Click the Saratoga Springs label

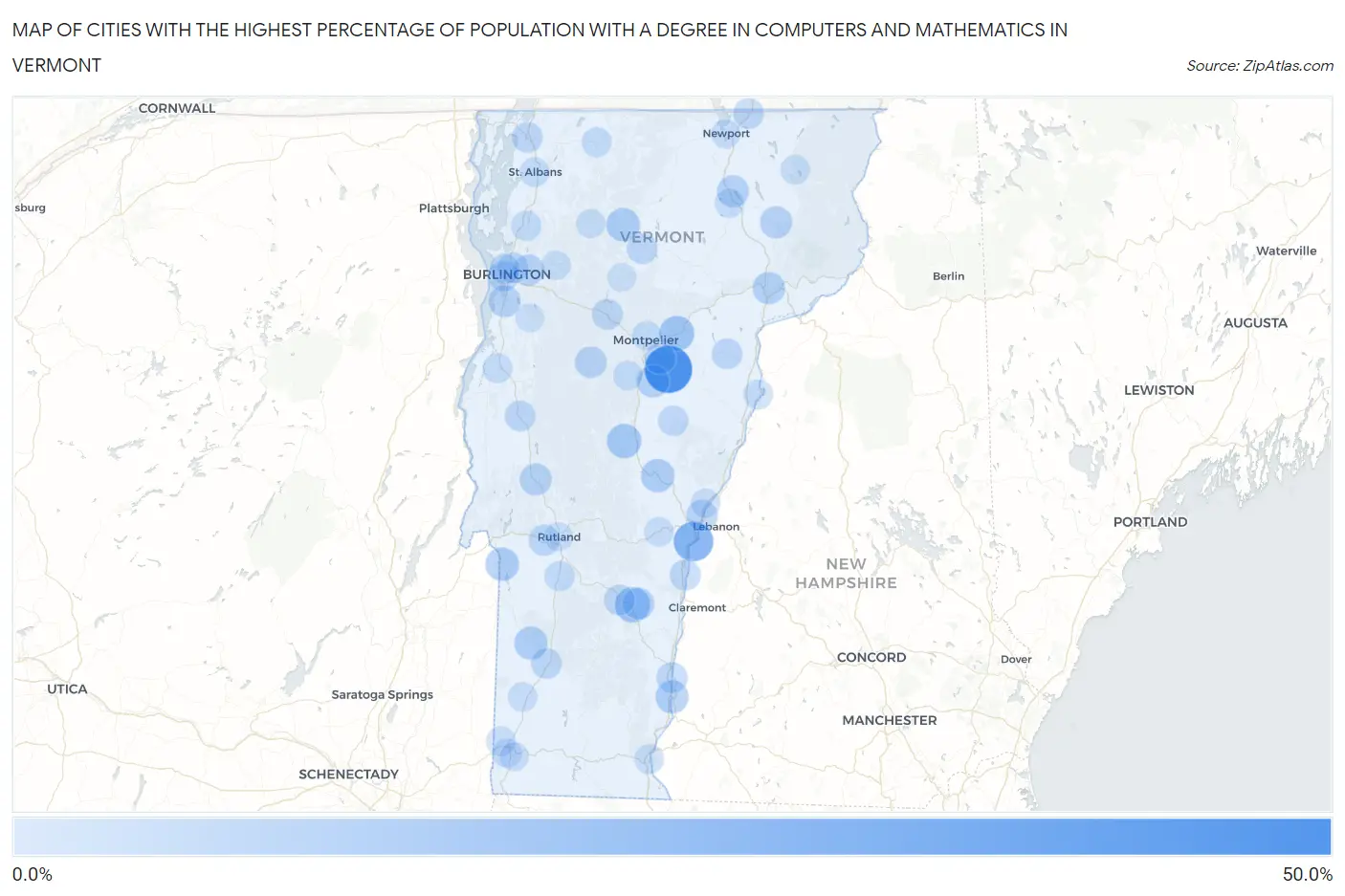(383, 695)
